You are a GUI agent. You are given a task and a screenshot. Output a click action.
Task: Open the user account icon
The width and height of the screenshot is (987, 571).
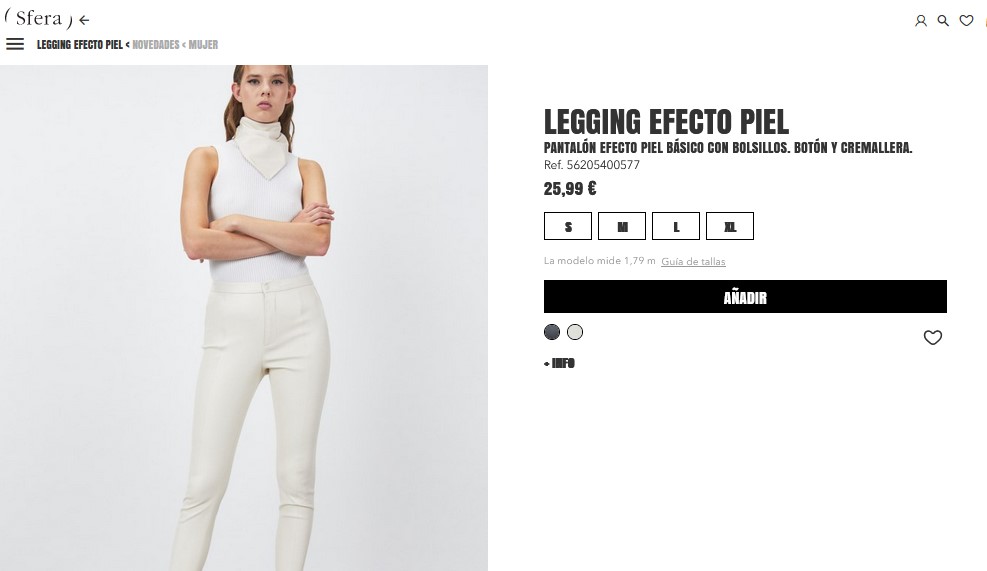(920, 21)
